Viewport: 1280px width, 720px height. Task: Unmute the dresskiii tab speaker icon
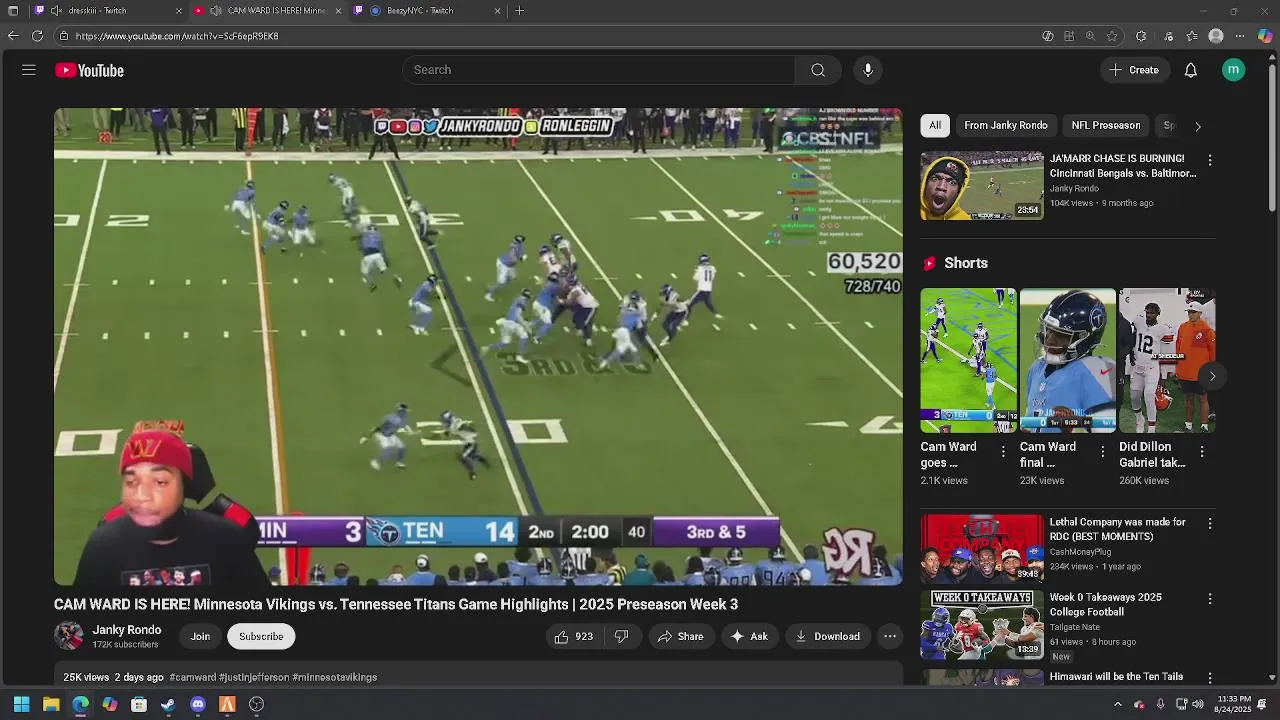(x=56, y=10)
